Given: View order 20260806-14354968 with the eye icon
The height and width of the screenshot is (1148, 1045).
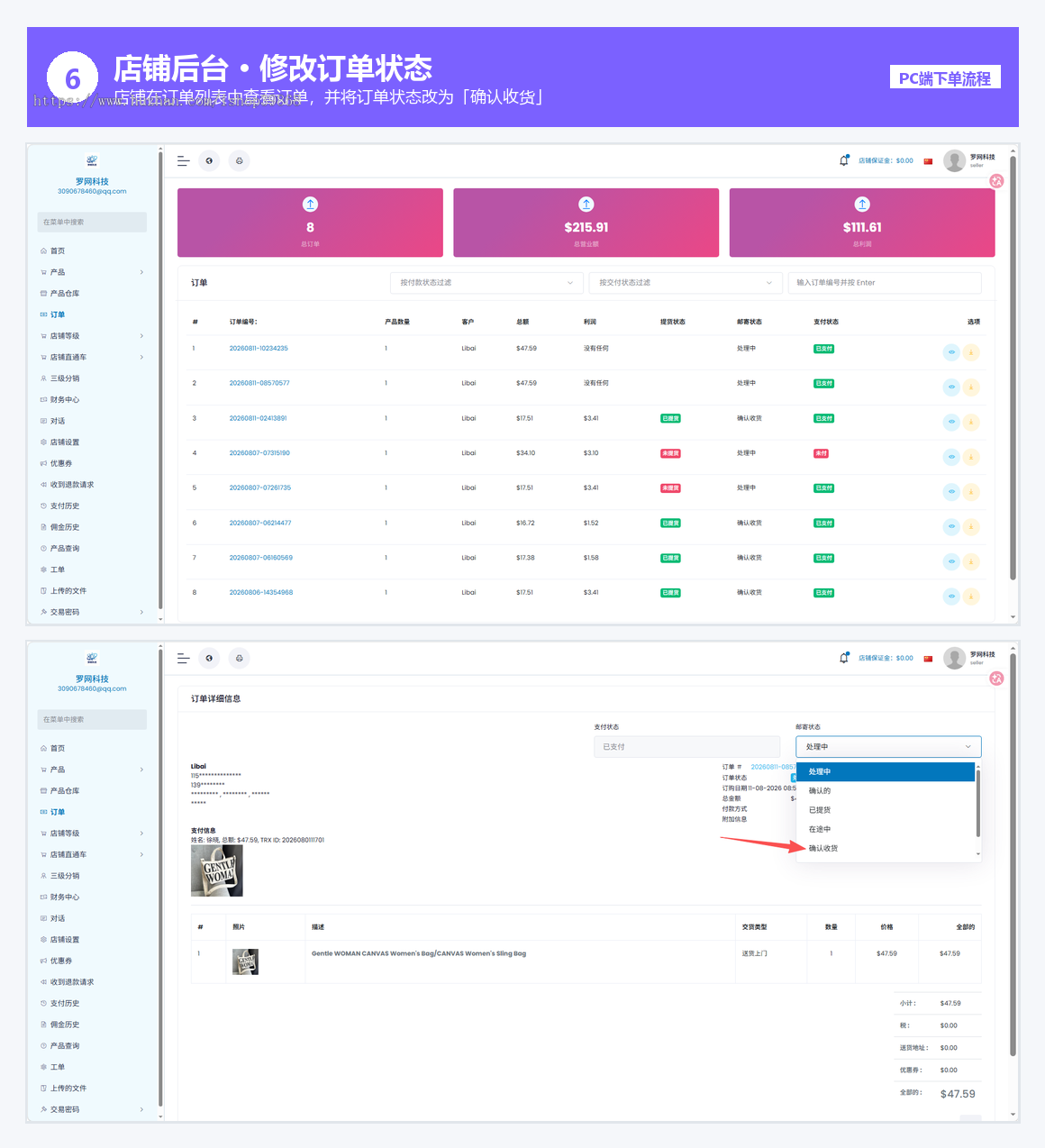Looking at the screenshot, I should (x=951, y=597).
